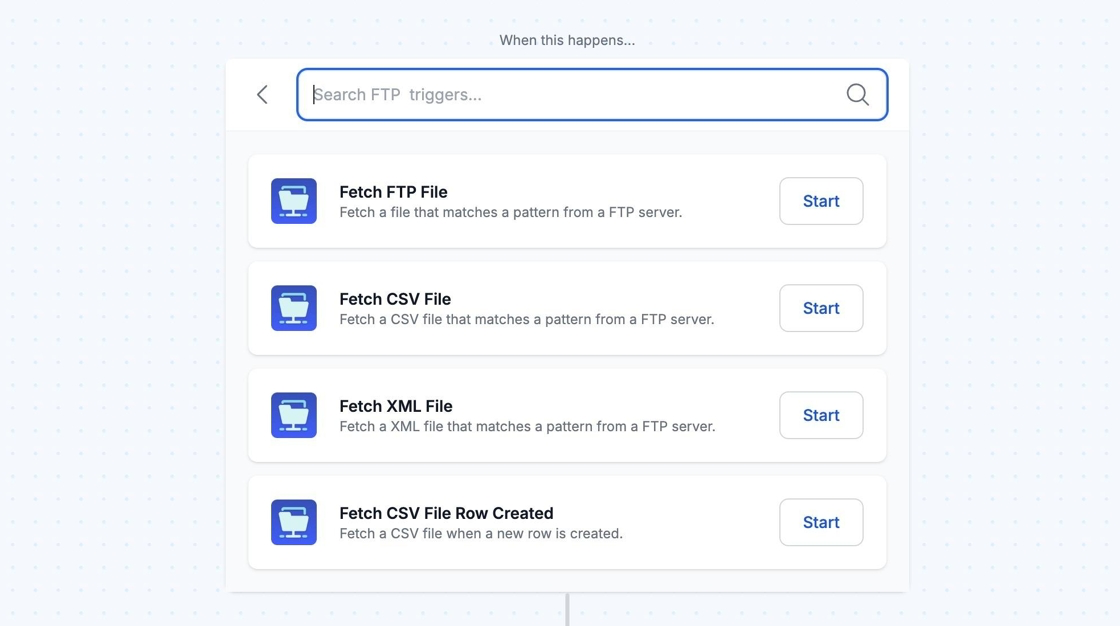Screen dimensions: 1120x626
Task: Click the Fetch CSV File Row Created icon
Action: [x=294, y=522]
